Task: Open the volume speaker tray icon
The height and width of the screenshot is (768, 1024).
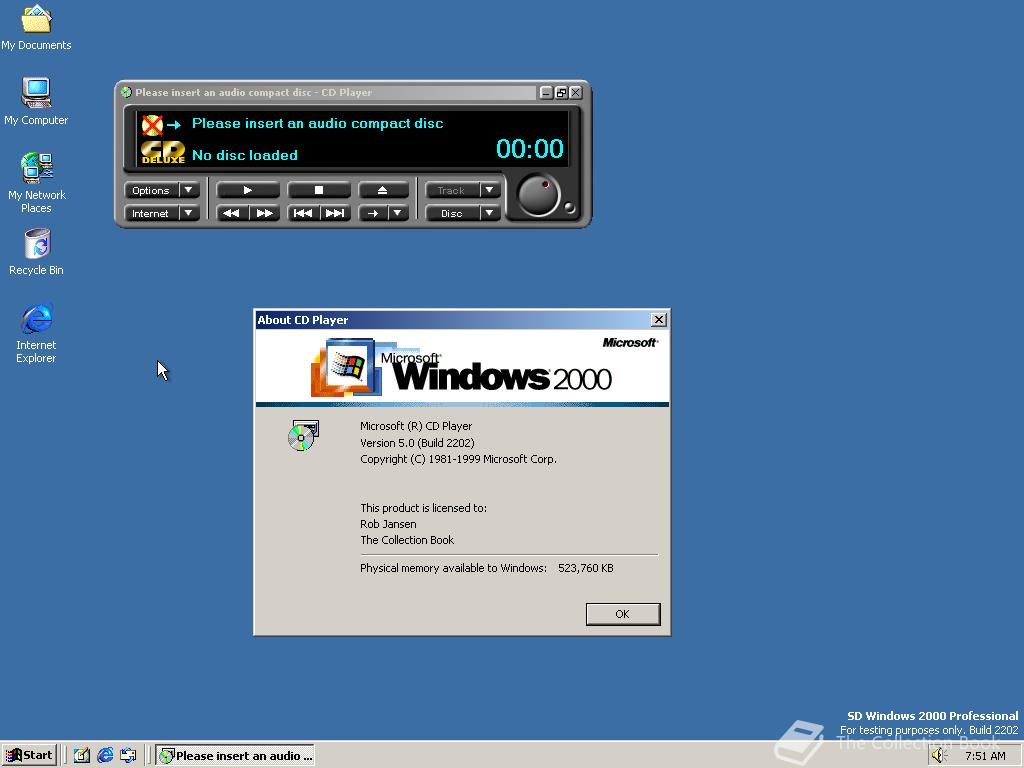Action: (x=939, y=756)
